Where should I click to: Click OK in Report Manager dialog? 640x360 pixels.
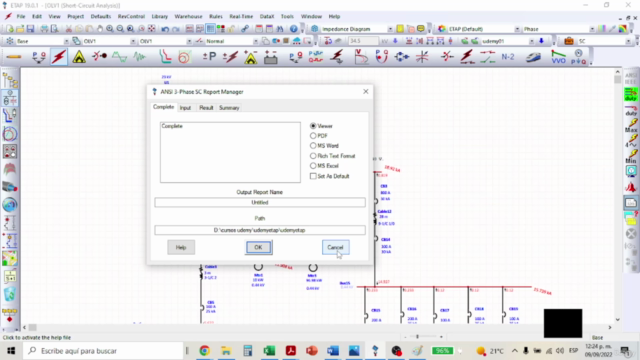[x=258, y=247]
